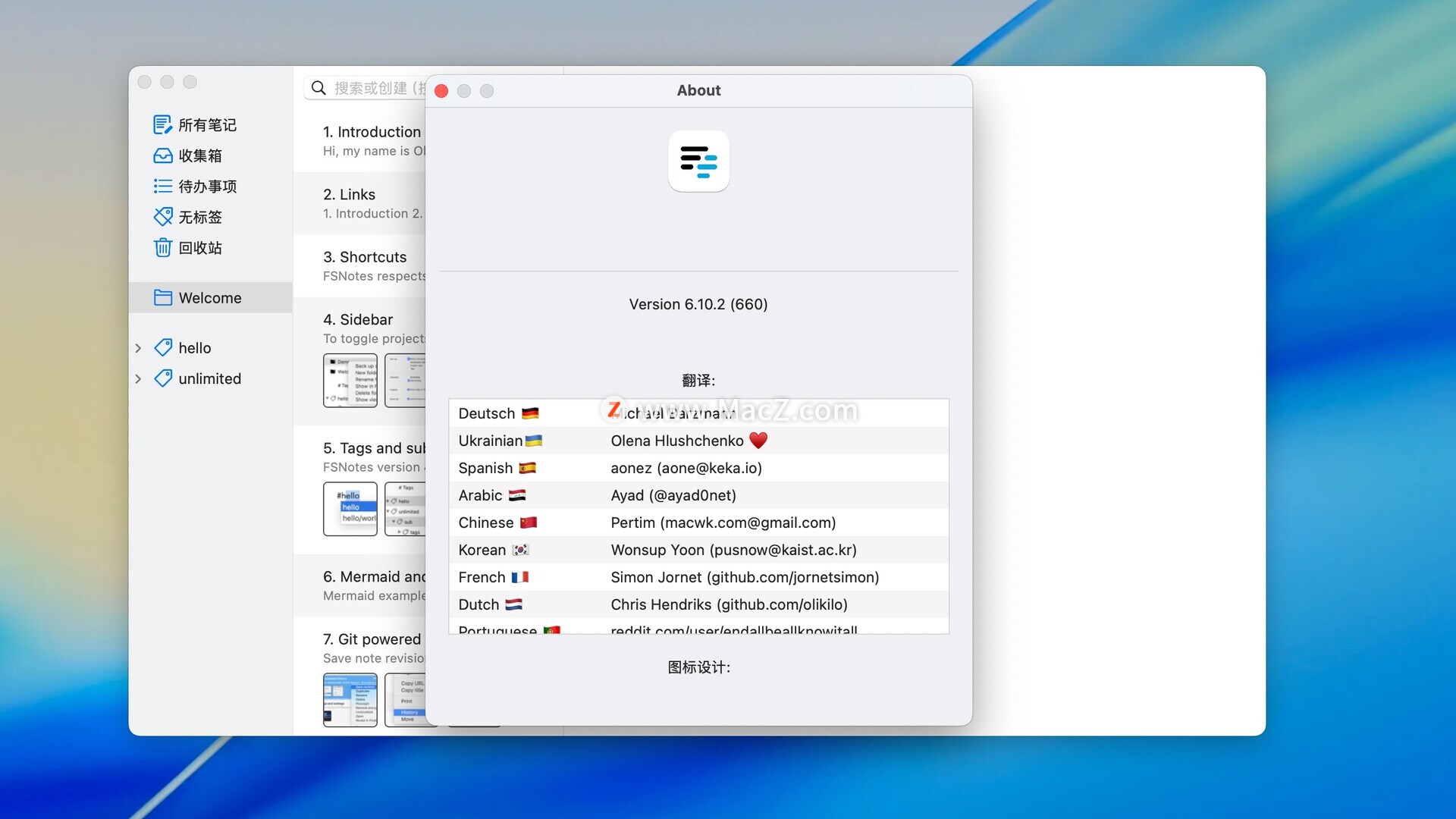Click the 图标设计: label
The image size is (1456, 819).
[x=698, y=667]
